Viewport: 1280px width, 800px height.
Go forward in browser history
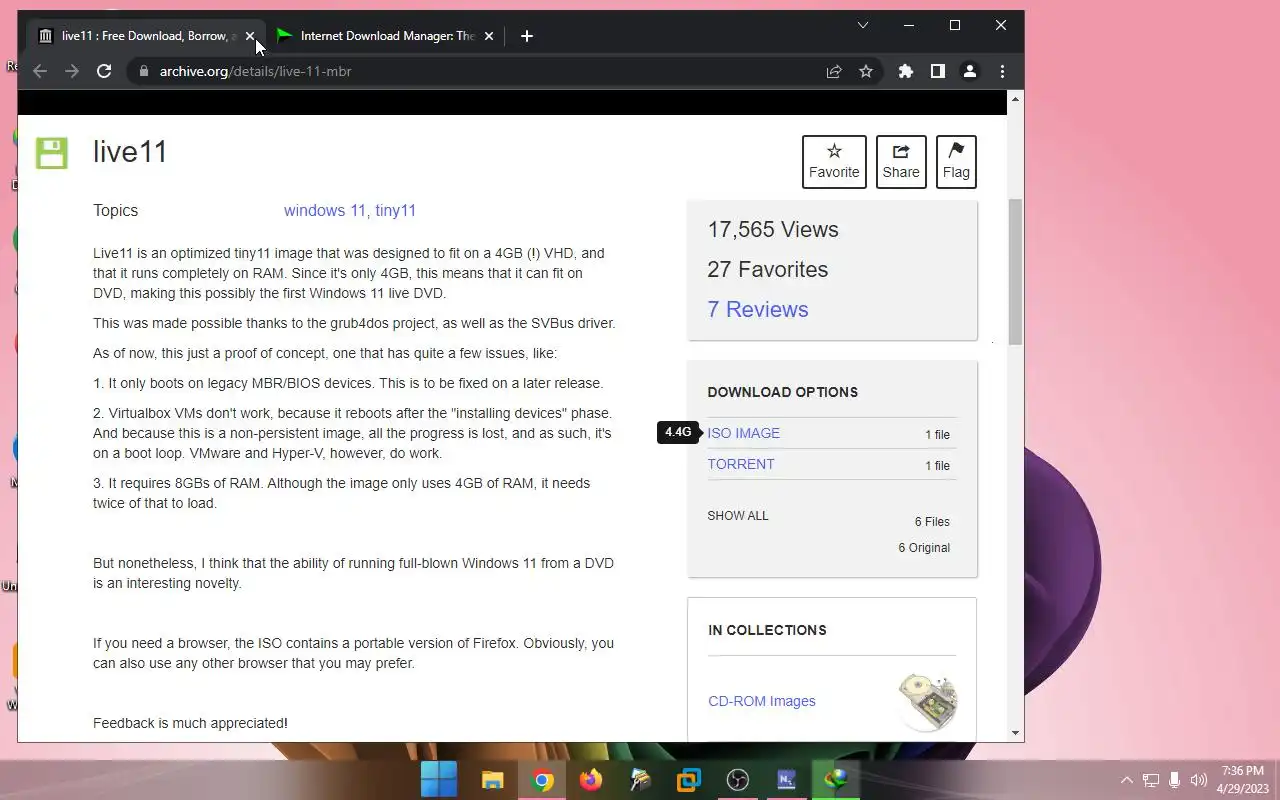pos(72,71)
